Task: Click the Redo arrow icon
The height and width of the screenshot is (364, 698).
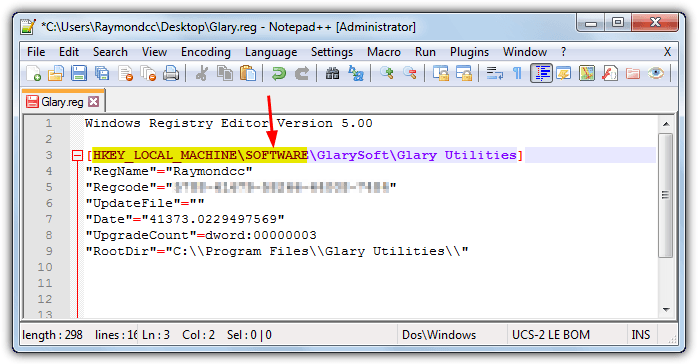Action: pyautogui.click(x=302, y=73)
